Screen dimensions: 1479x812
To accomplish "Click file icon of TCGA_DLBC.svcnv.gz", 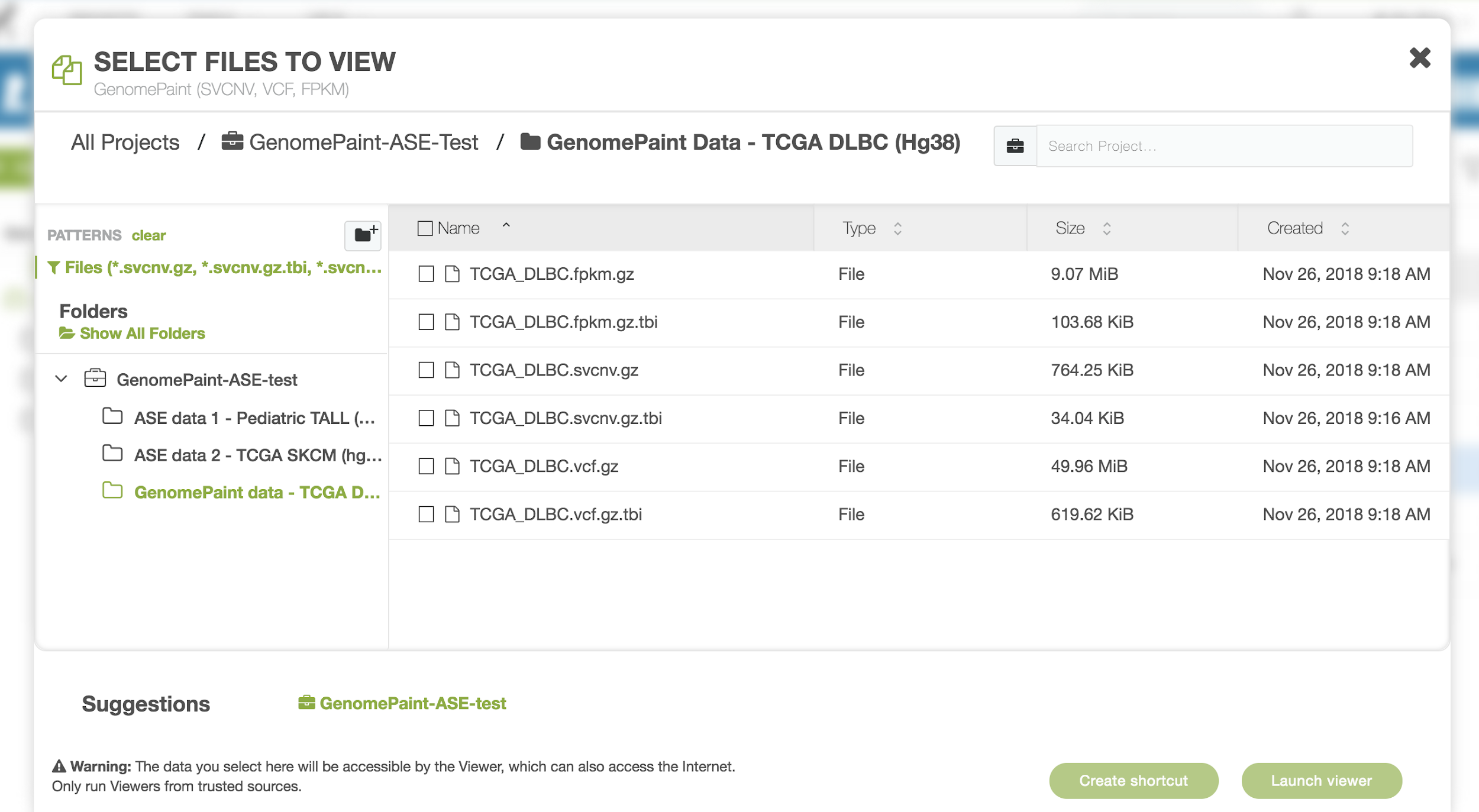I will click(452, 370).
